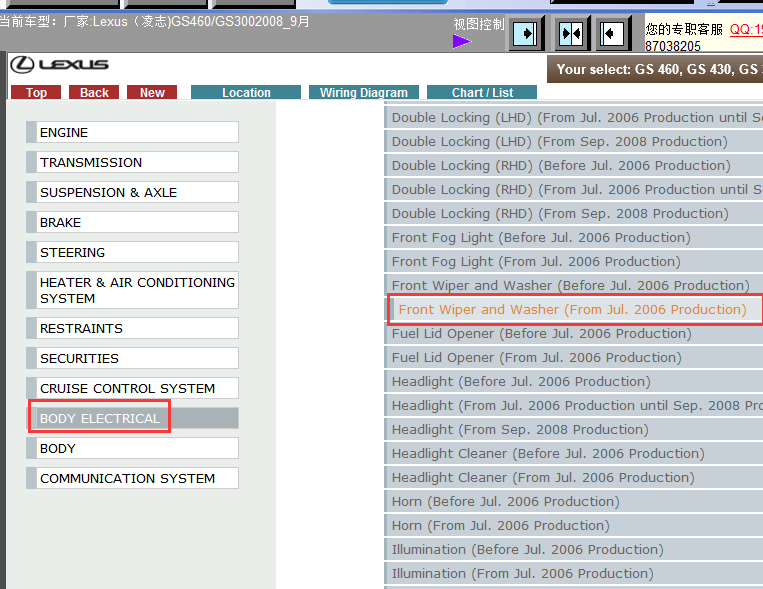The width and height of the screenshot is (763, 589).
Task: Open Double Locking (RHD) From Sep. 2008 Production
Action: click(574, 214)
